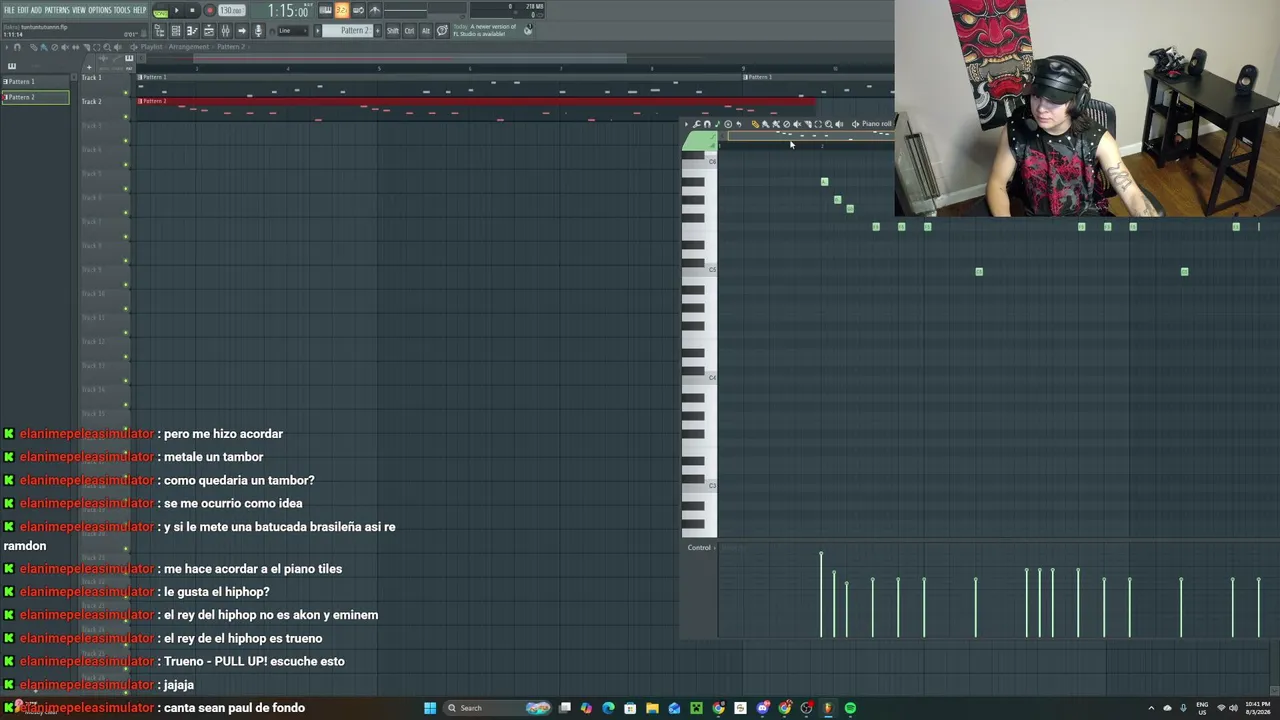Open the HELP menu
The height and width of the screenshot is (720, 1280).
click(139, 10)
